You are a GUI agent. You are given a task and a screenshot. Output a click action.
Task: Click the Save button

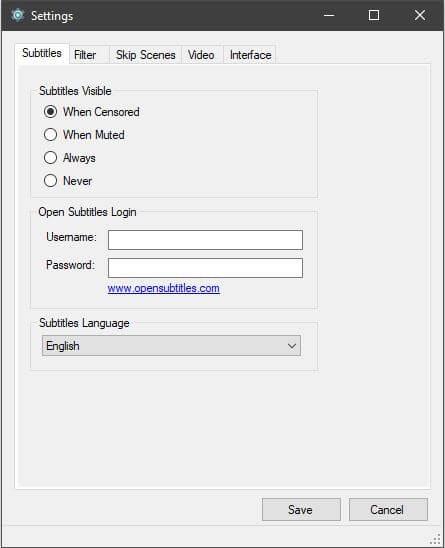tap(301, 510)
